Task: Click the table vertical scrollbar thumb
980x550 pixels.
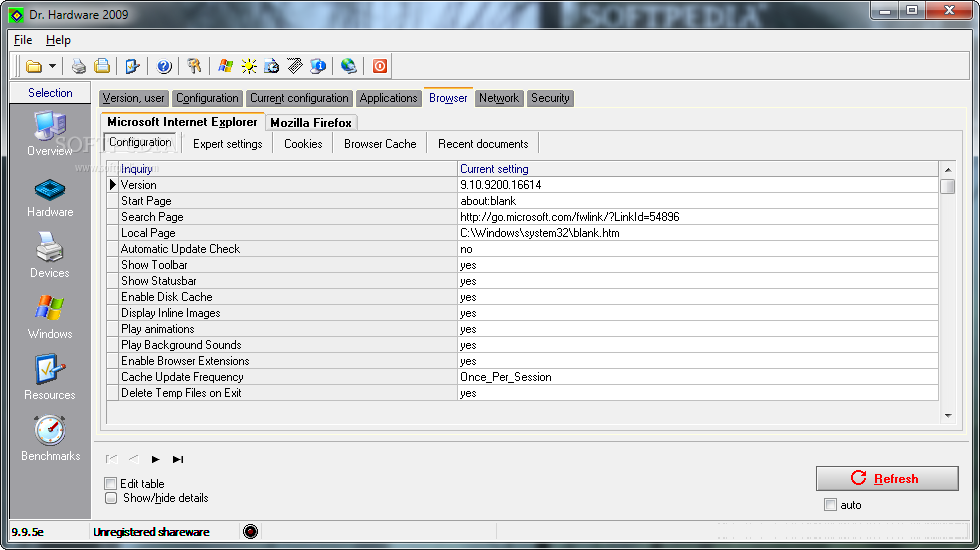Action: [x=948, y=186]
